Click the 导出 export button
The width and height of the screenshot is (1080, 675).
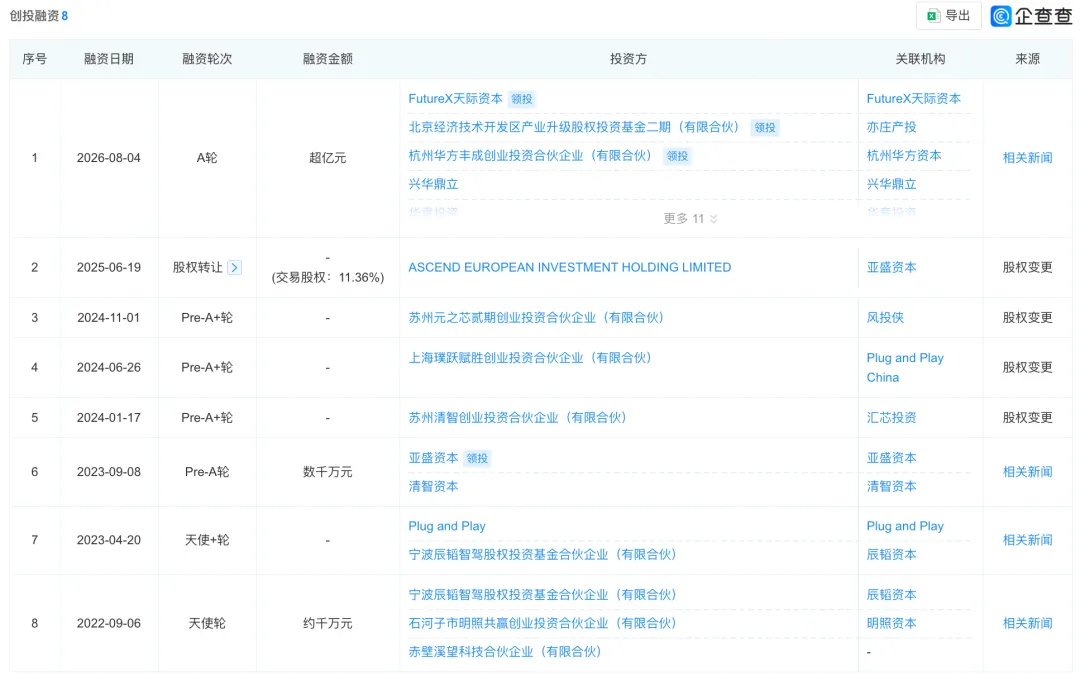[x=948, y=16]
